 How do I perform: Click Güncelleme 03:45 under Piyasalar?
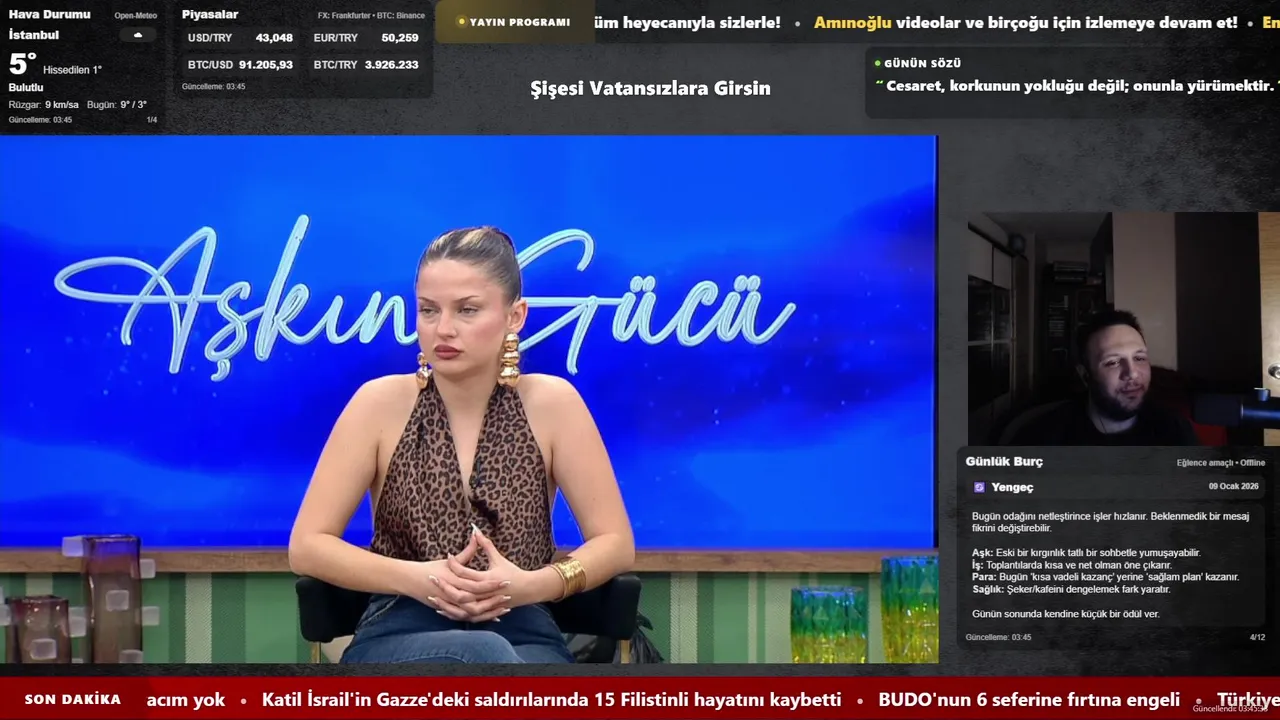point(213,87)
